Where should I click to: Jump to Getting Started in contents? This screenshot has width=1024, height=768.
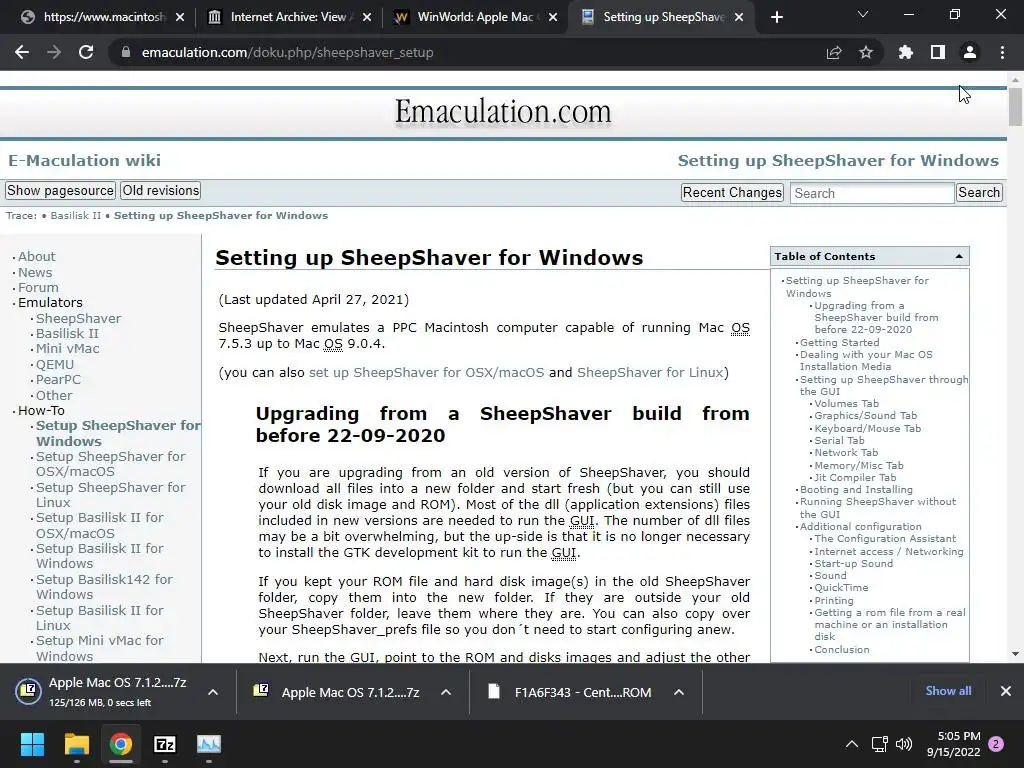tap(839, 342)
